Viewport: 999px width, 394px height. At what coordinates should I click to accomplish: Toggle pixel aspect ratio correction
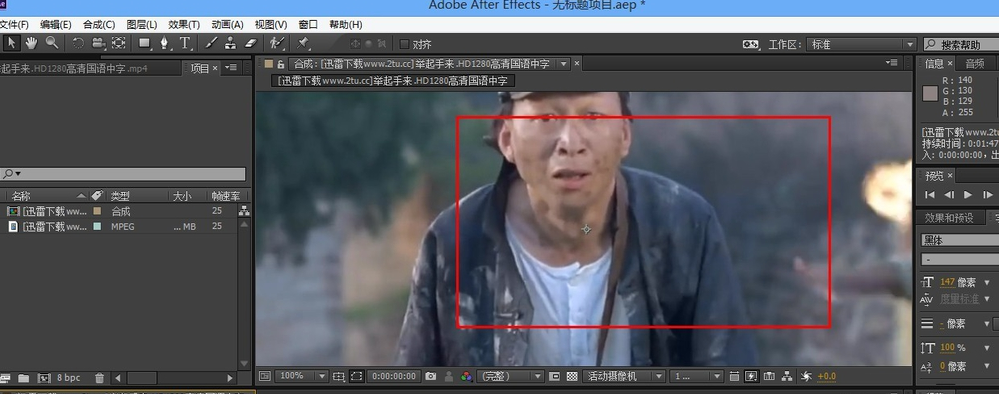tap(734, 376)
